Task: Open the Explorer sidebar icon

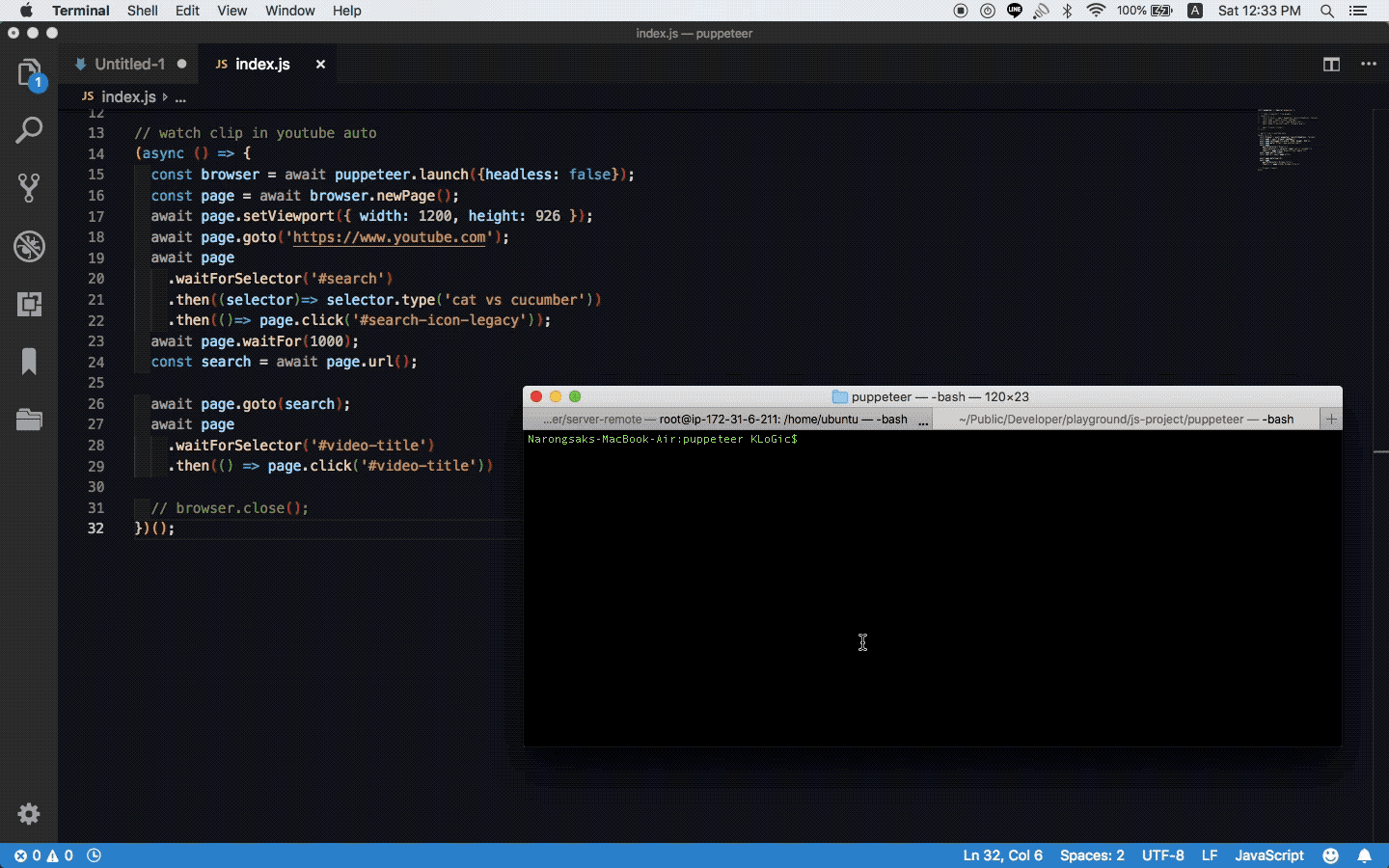Action: click(x=30, y=73)
